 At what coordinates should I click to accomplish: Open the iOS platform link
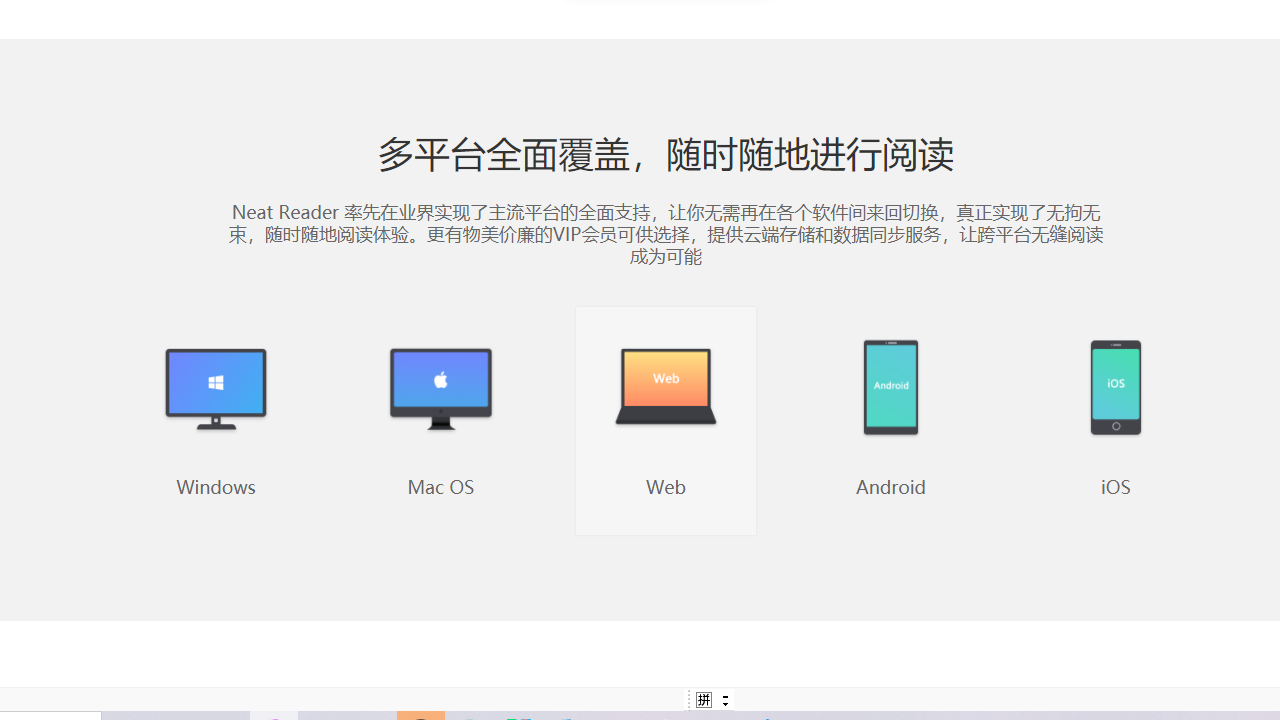pos(1115,487)
